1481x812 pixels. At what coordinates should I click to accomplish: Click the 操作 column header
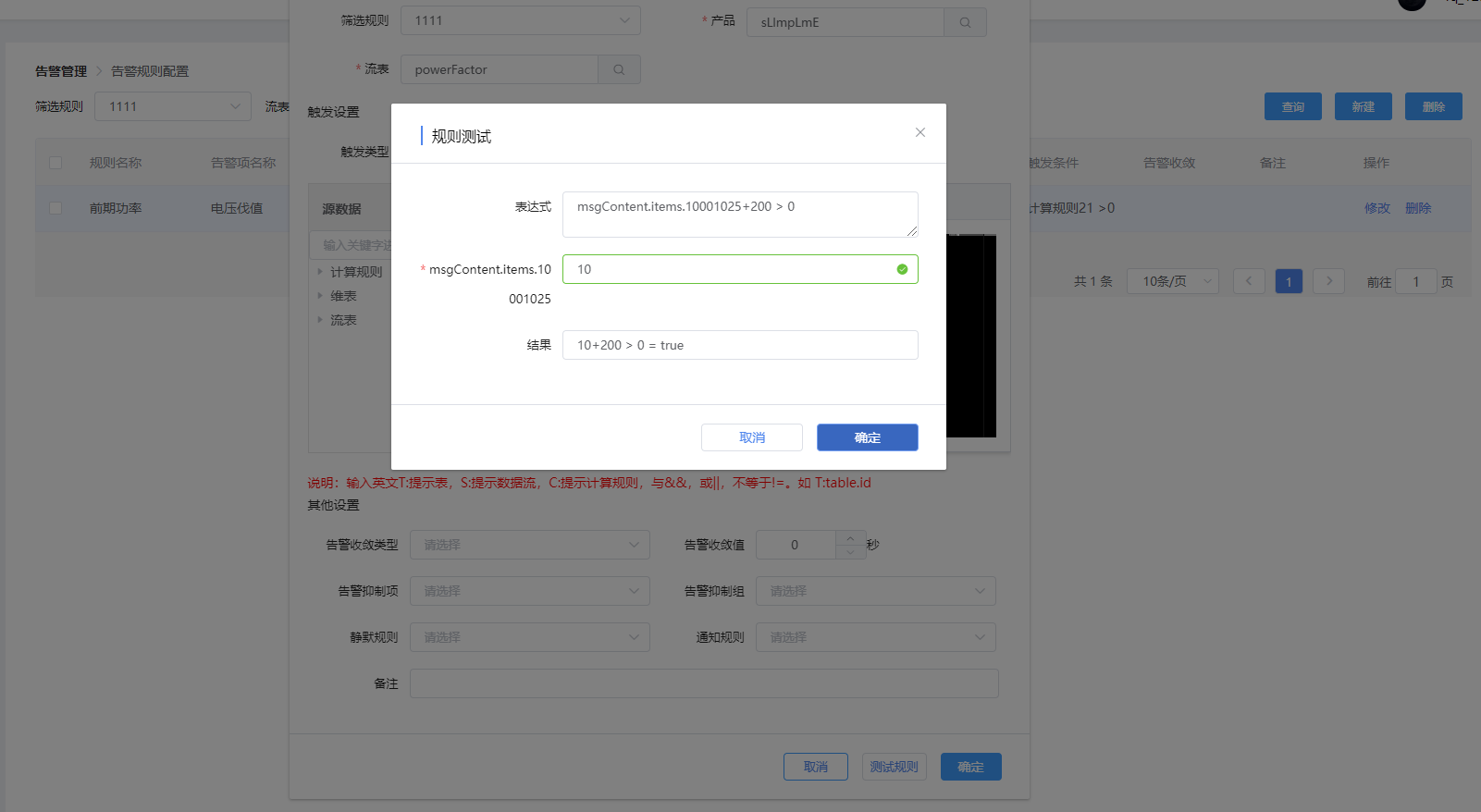pyautogui.click(x=1376, y=163)
